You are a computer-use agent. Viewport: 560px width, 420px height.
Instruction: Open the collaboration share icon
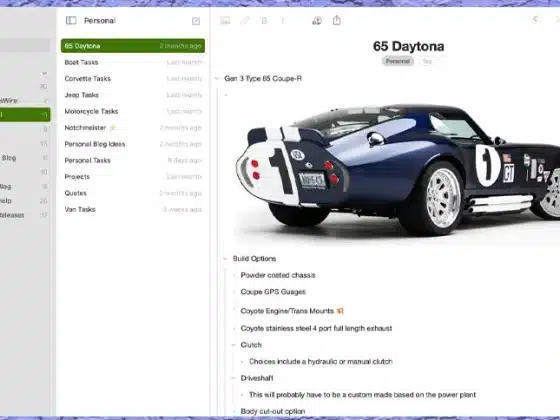[x=317, y=21]
